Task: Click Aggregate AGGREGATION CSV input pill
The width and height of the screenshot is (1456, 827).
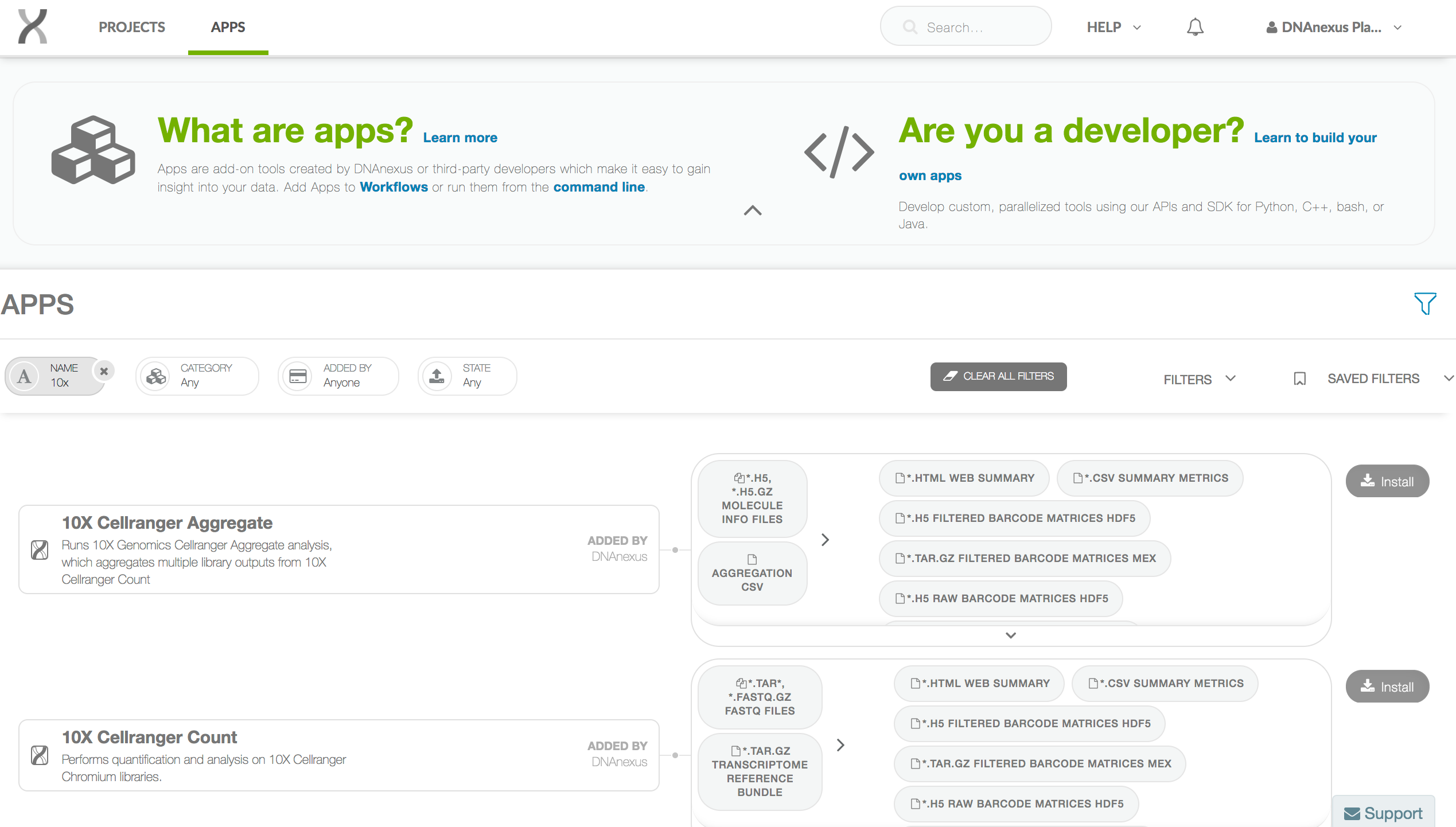Action: coord(752,573)
